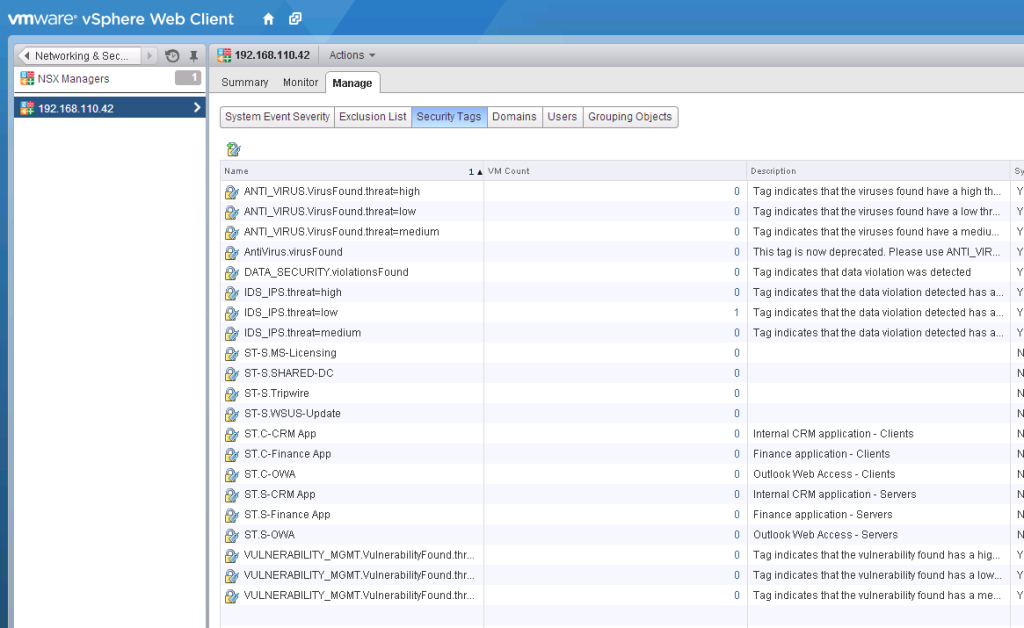Image resolution: width=1024 pixels, height=628 pixels.
Task: Open System Event Severity sub-tab
Action: 278,117
